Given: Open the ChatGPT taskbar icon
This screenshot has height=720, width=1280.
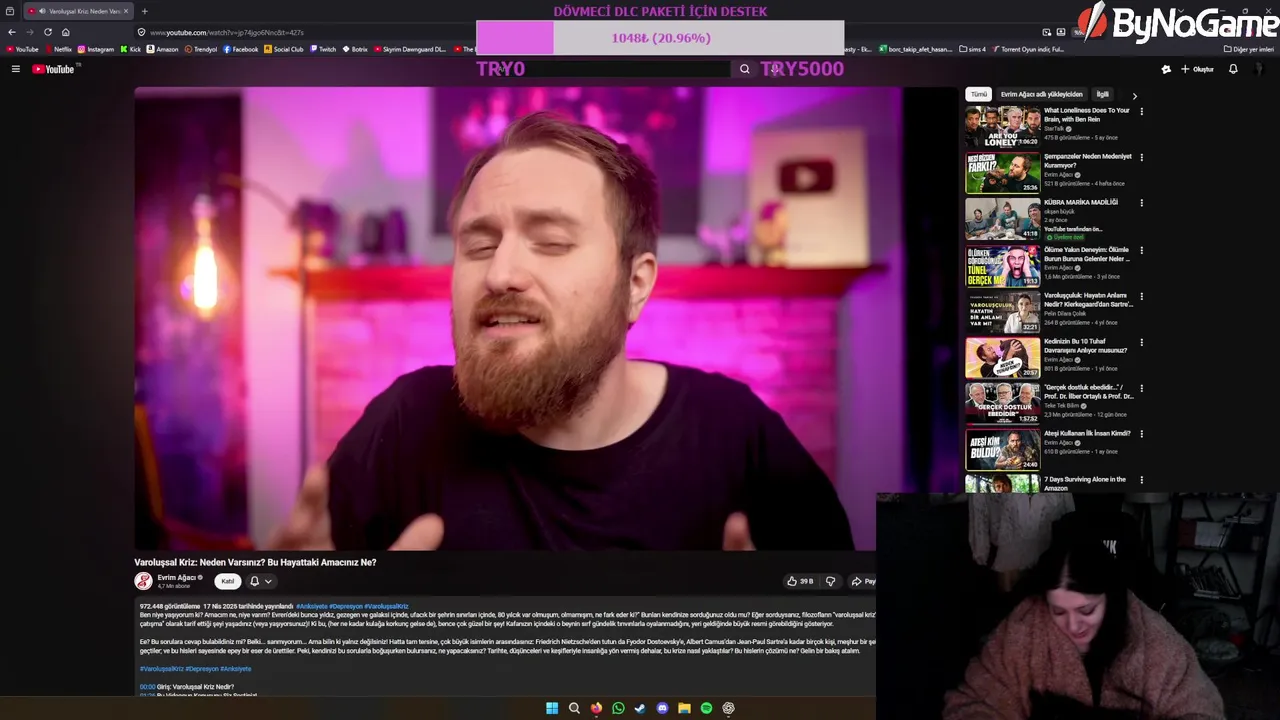Looking at the screenshot, I should (x=728, y=708).
